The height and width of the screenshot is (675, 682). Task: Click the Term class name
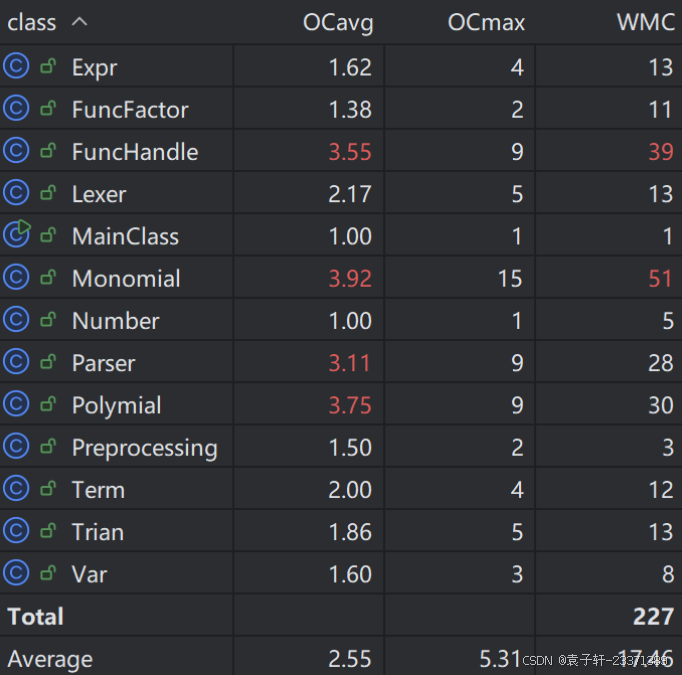[x=98, y=490]
